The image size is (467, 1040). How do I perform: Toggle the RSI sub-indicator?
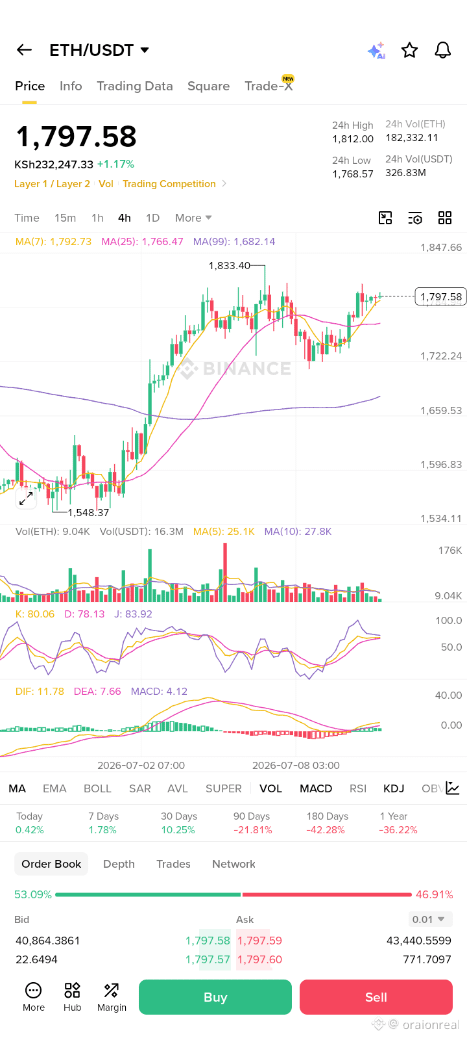(x=358, y=788)
